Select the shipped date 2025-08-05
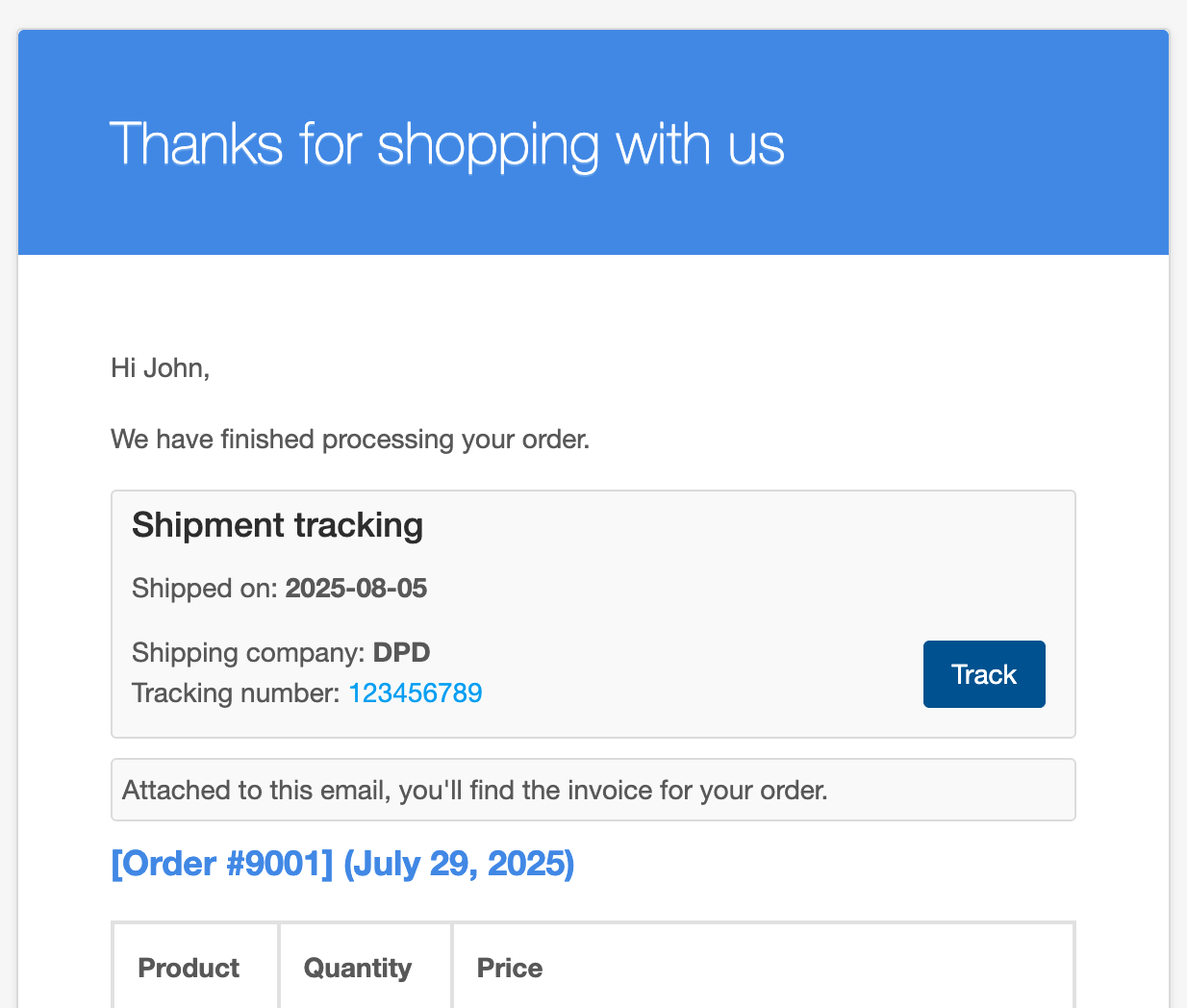The width and height of the screenshot is (1187, 1008). click(x=356, y=589)
